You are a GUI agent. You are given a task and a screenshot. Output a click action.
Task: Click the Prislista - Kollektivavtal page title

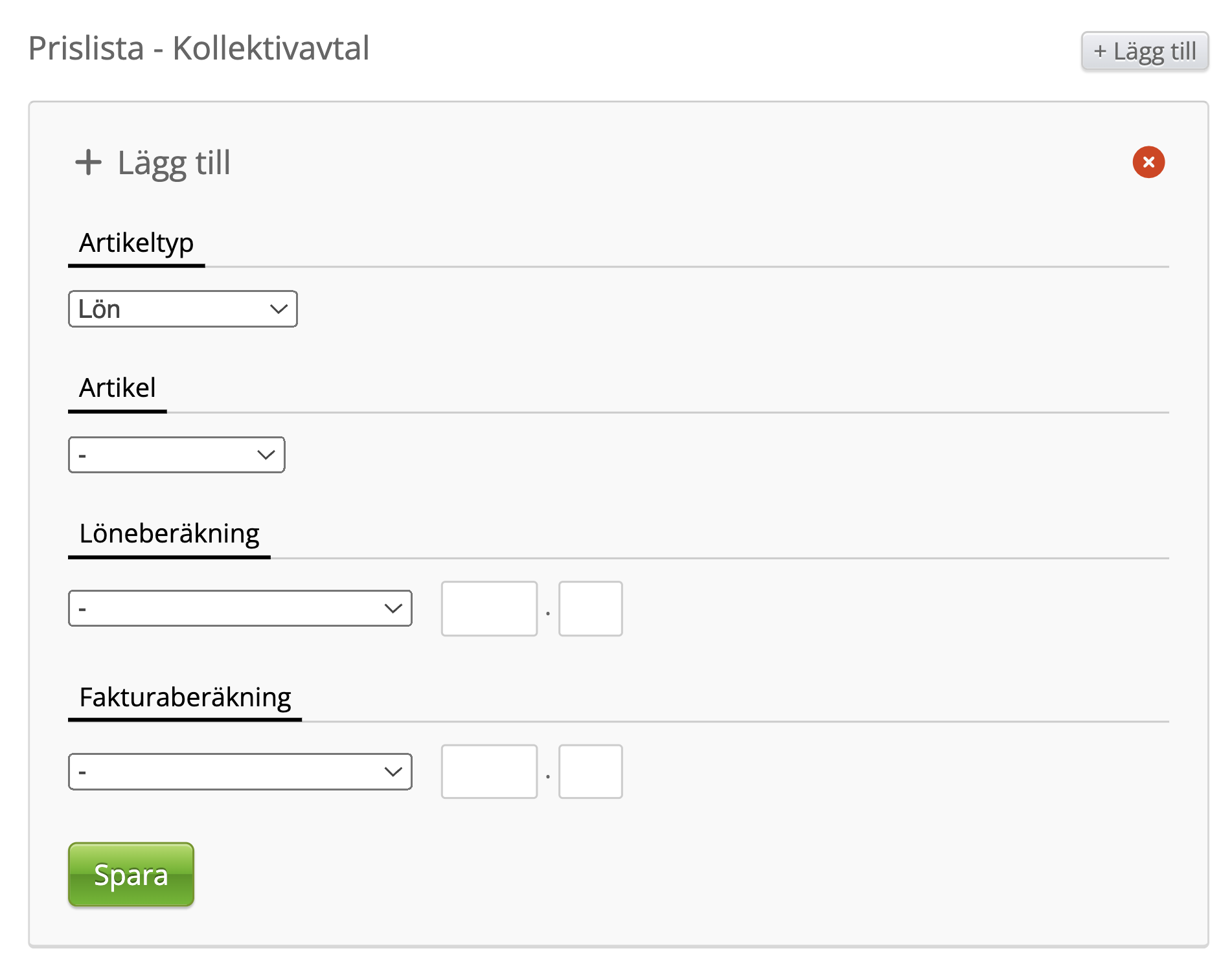coord(199,49)
